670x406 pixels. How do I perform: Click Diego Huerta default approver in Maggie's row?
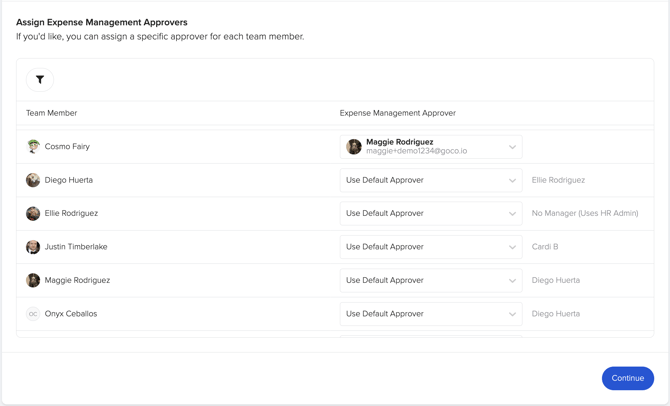click(x=555, y=280)
